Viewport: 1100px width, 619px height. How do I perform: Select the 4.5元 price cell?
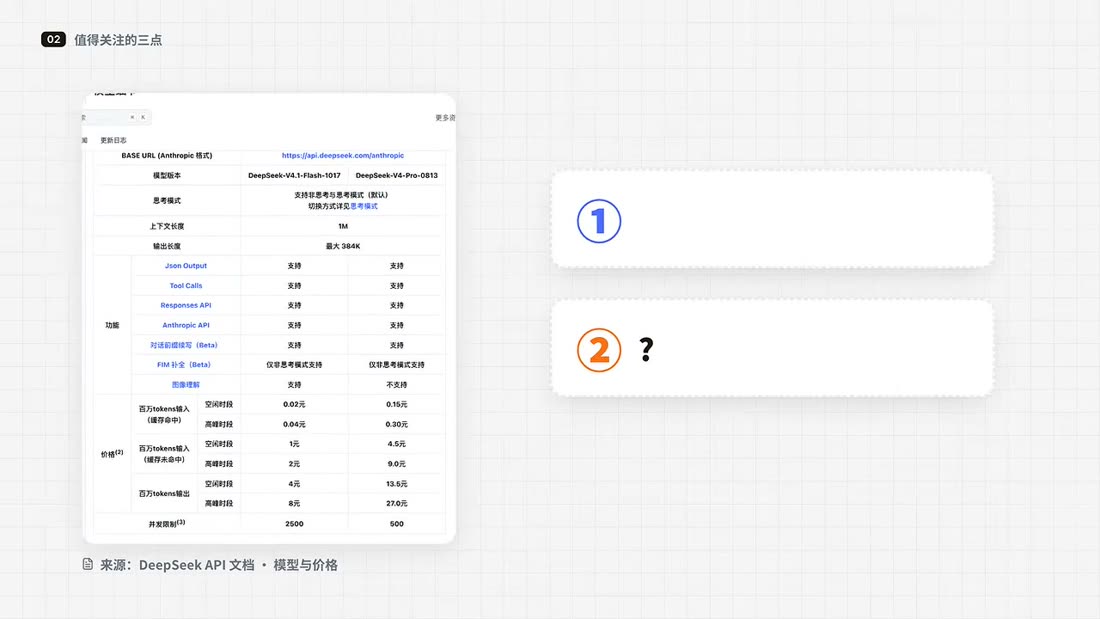click(x=396, y=444)
